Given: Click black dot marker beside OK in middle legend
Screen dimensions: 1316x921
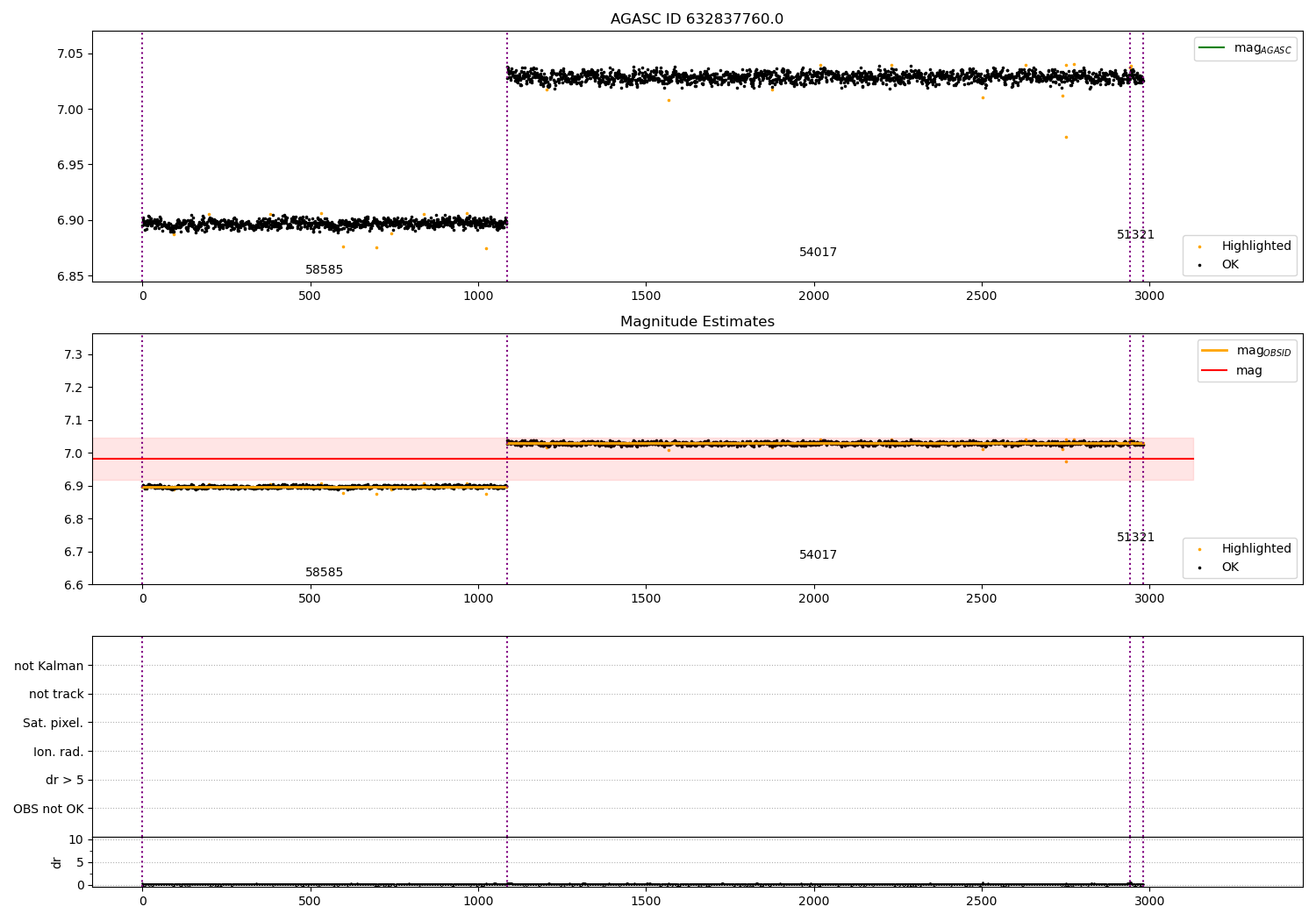Looking at the screenshot, I should pos(1199,568).
